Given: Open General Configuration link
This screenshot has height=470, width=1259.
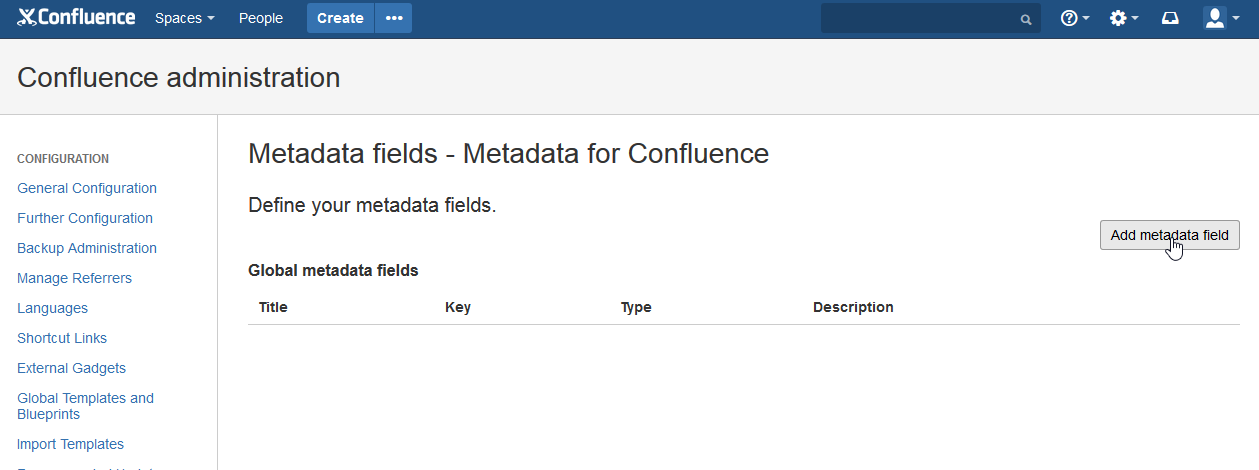Looking at the screenshot, I should pyautogui.click(x=87, y=188).
